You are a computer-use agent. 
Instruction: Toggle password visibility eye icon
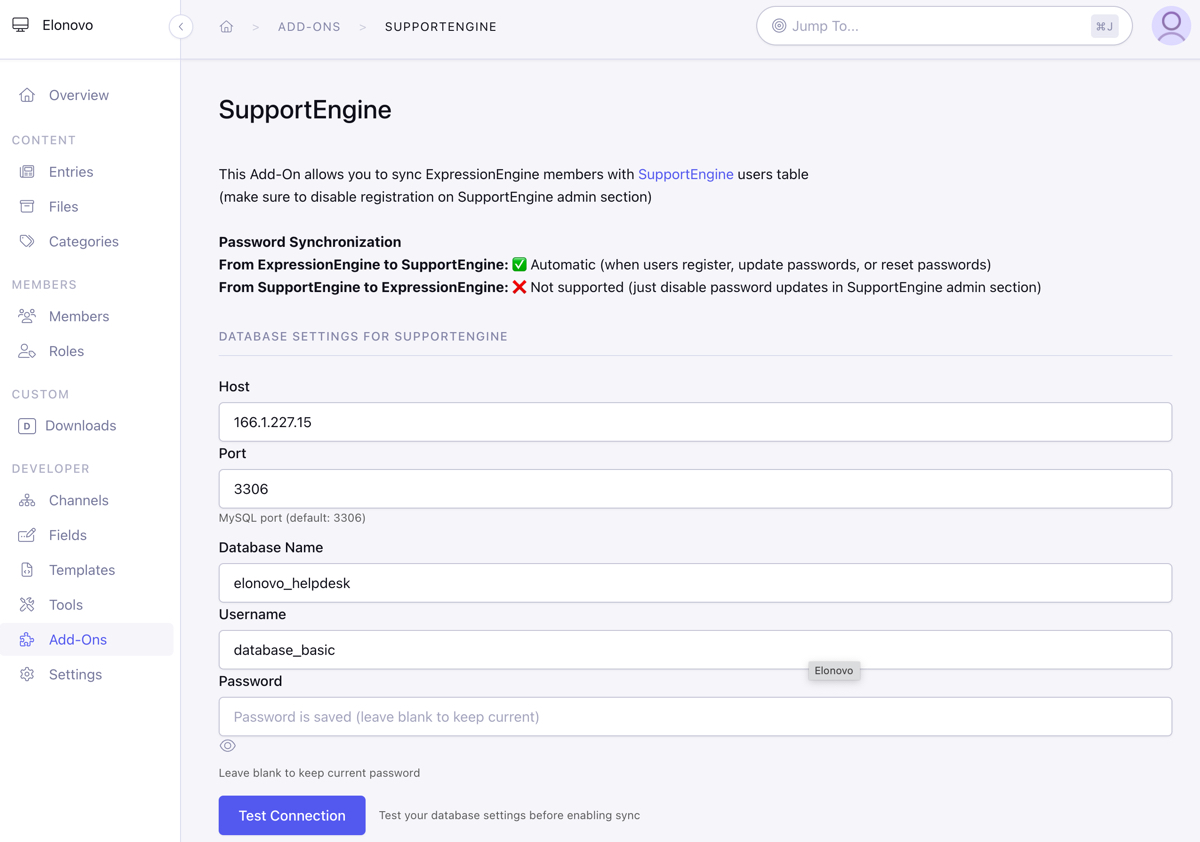(x=228, y=746)
